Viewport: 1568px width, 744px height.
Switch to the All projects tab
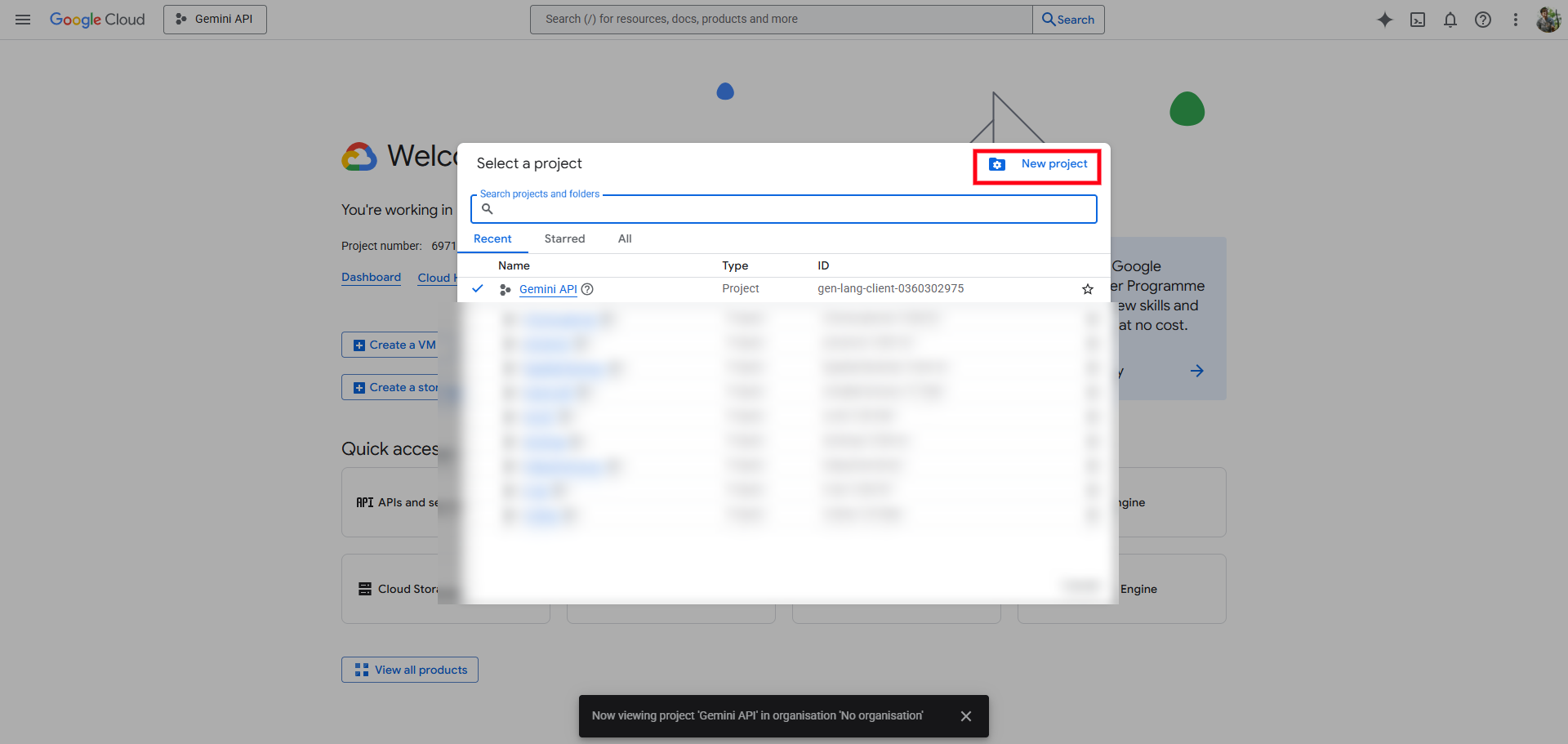pos(625,238)
